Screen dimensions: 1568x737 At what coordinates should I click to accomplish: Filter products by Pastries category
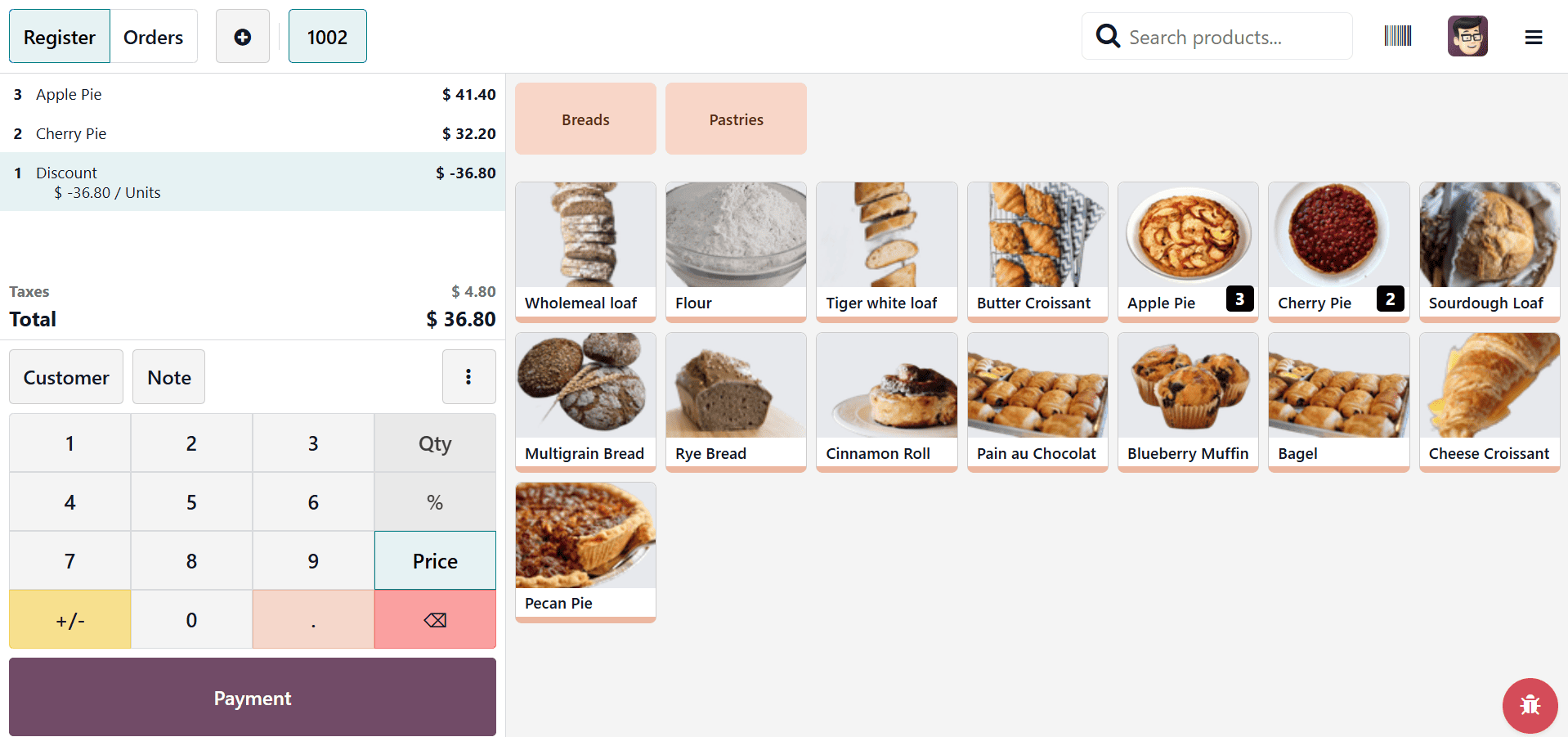coord(735,119)
